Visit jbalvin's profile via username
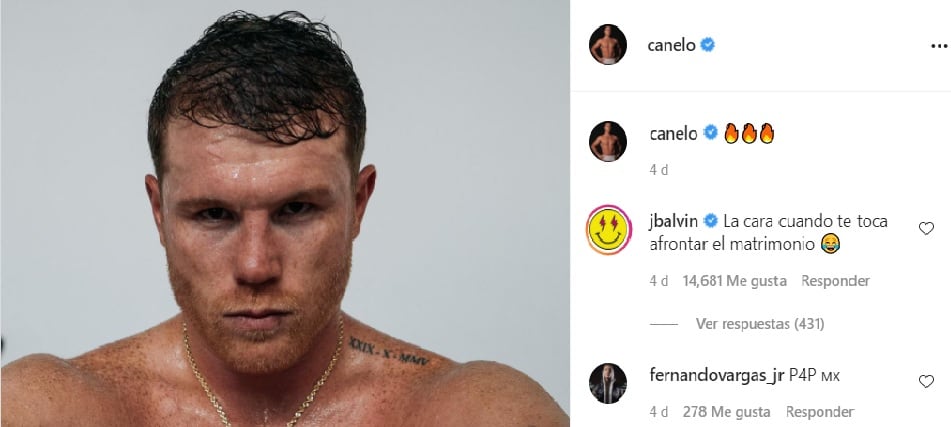This screenshot has width=951, height=427. pos(673,221)
